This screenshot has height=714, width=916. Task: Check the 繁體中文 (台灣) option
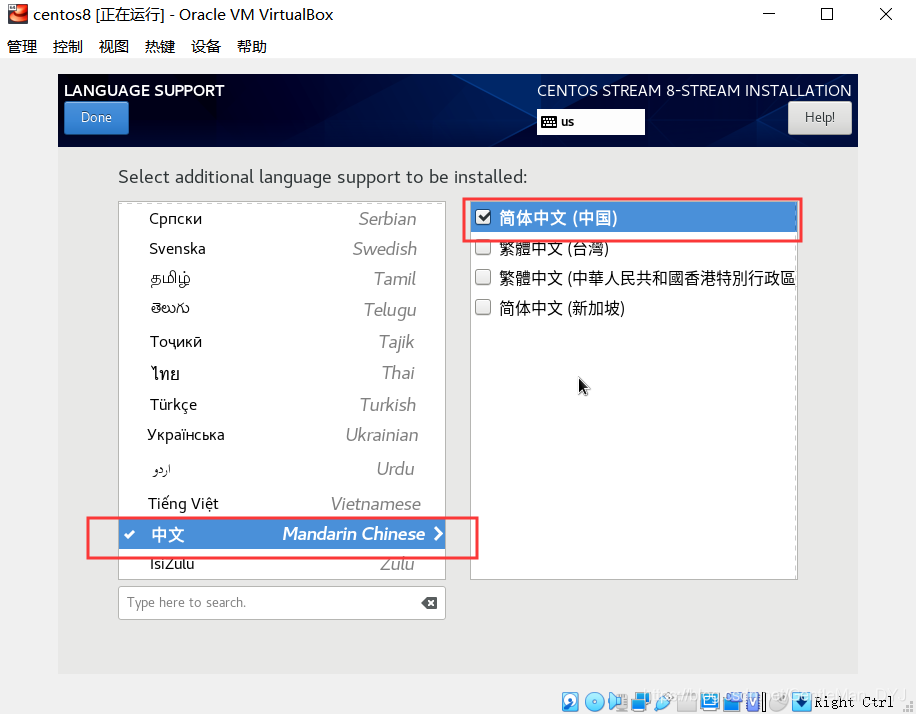(483, 247)
